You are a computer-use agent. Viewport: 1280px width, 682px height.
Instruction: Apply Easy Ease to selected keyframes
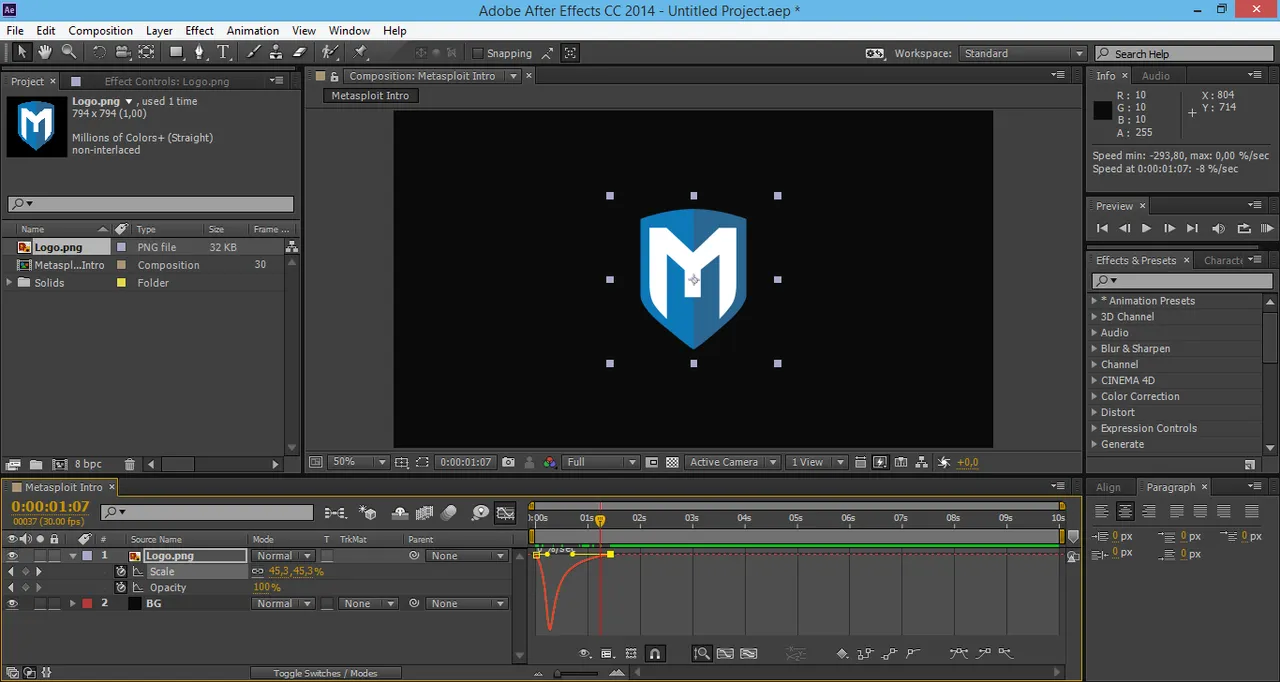[959, 653]
